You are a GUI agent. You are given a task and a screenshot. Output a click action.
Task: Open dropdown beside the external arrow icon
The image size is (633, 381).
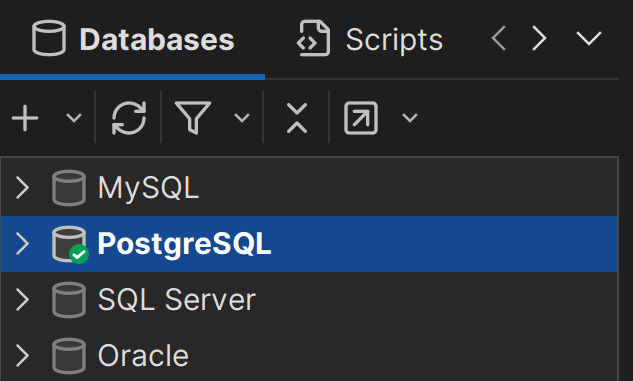click(410, 118)
